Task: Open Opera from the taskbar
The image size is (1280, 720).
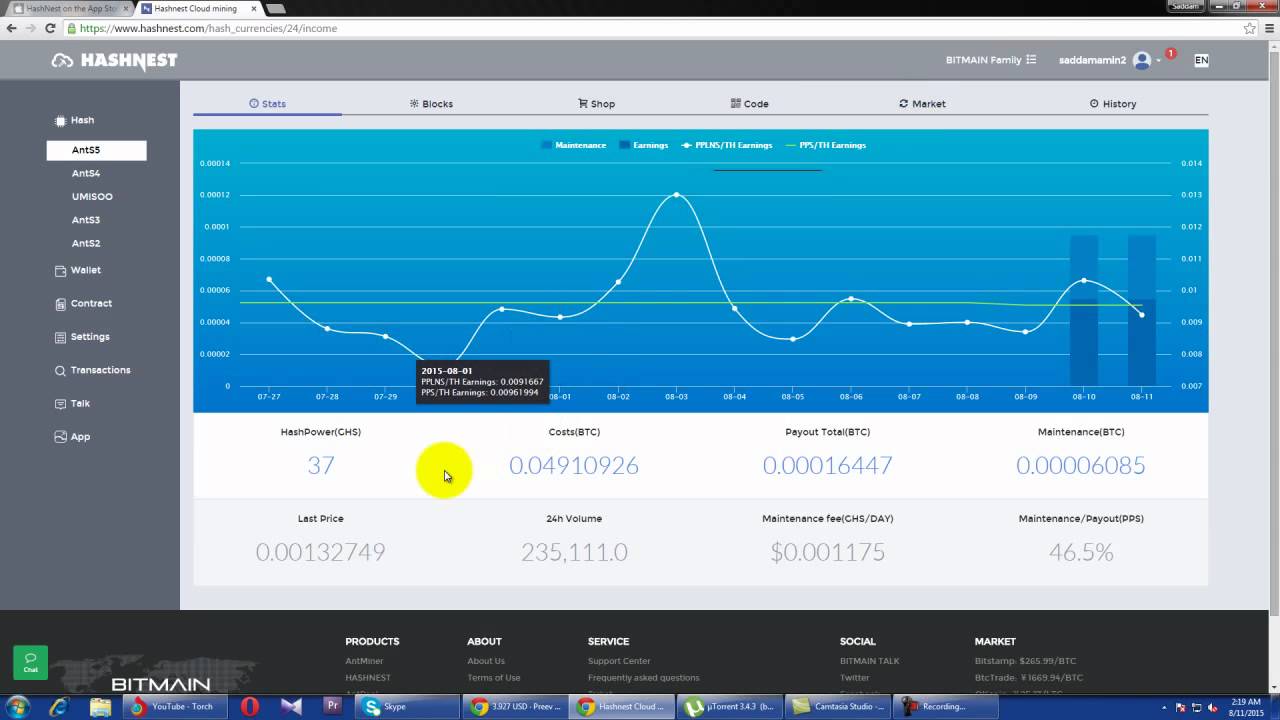Action: (x=249, y=706)
